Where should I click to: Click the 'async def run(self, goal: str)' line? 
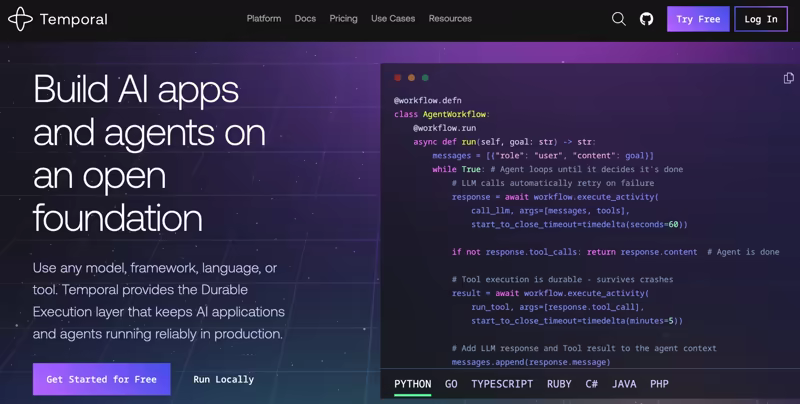pos(504,142)
